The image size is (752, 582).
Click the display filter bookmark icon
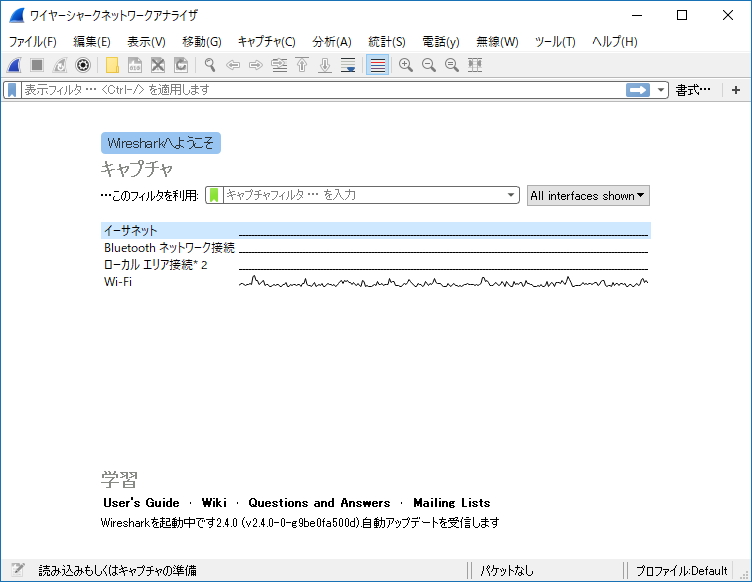pos(12,90)
